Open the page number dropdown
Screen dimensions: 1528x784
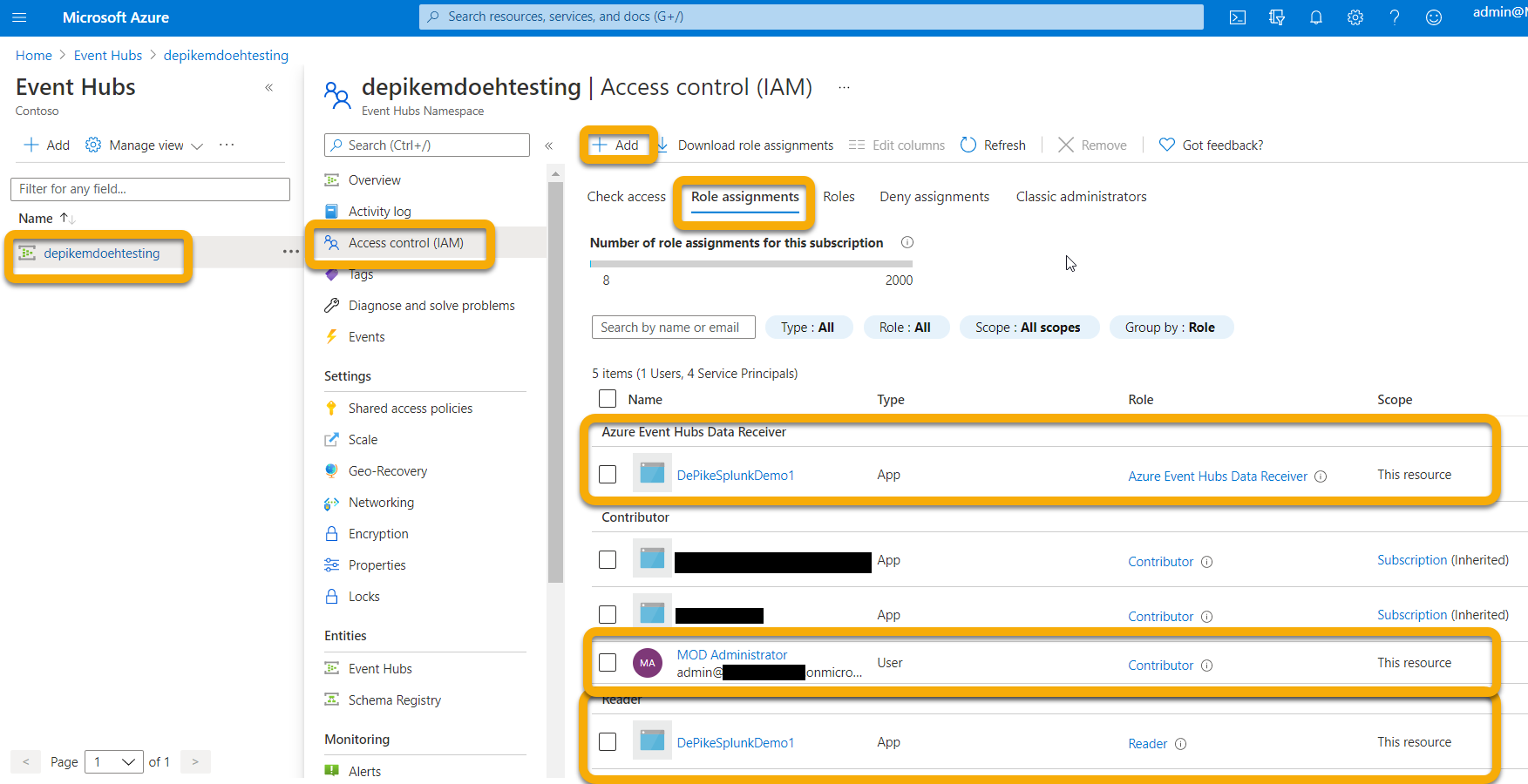114,762
